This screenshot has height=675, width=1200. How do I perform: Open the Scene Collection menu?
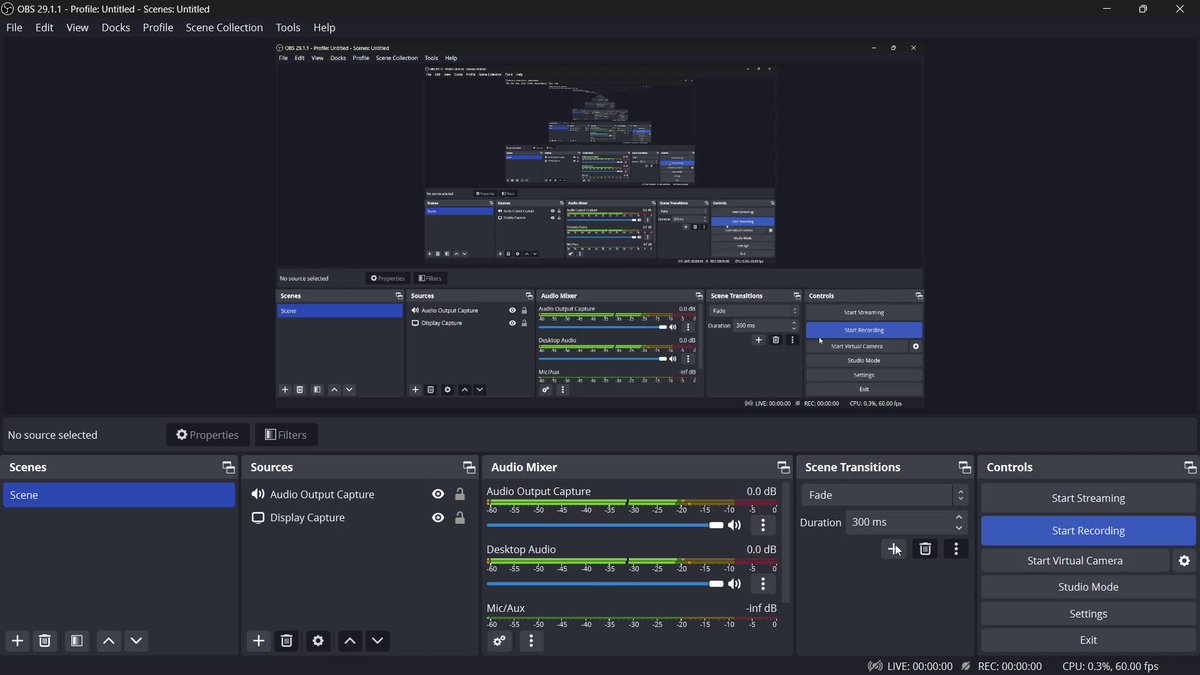point(224,27)
